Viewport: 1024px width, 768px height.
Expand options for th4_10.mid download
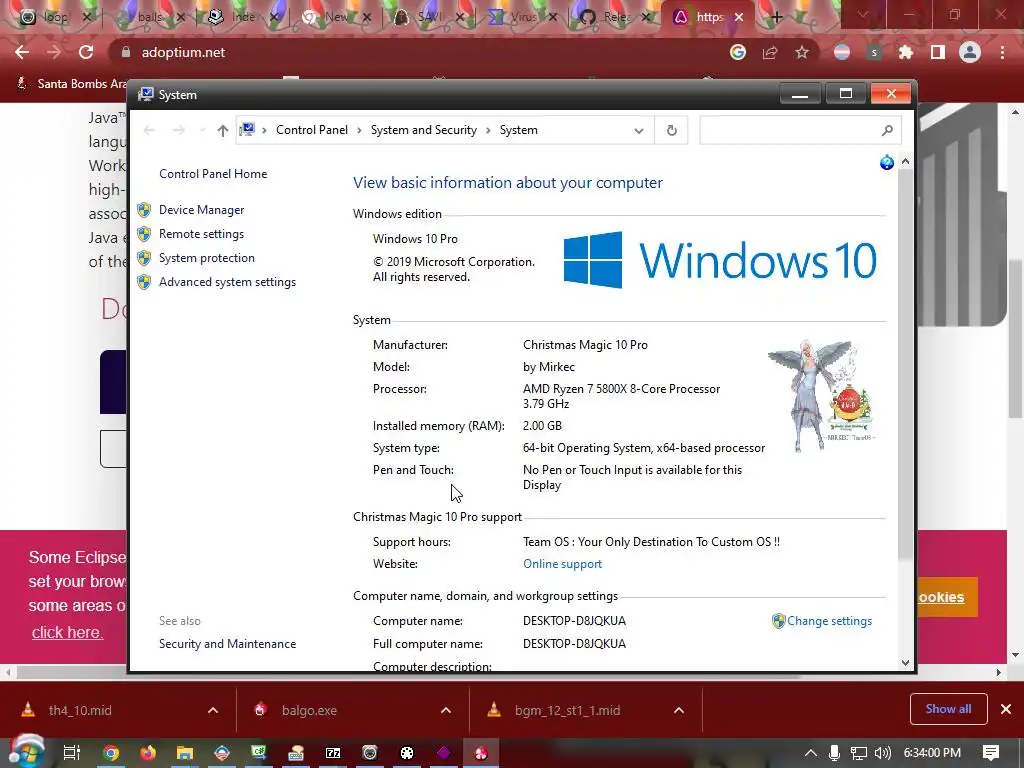213,711
